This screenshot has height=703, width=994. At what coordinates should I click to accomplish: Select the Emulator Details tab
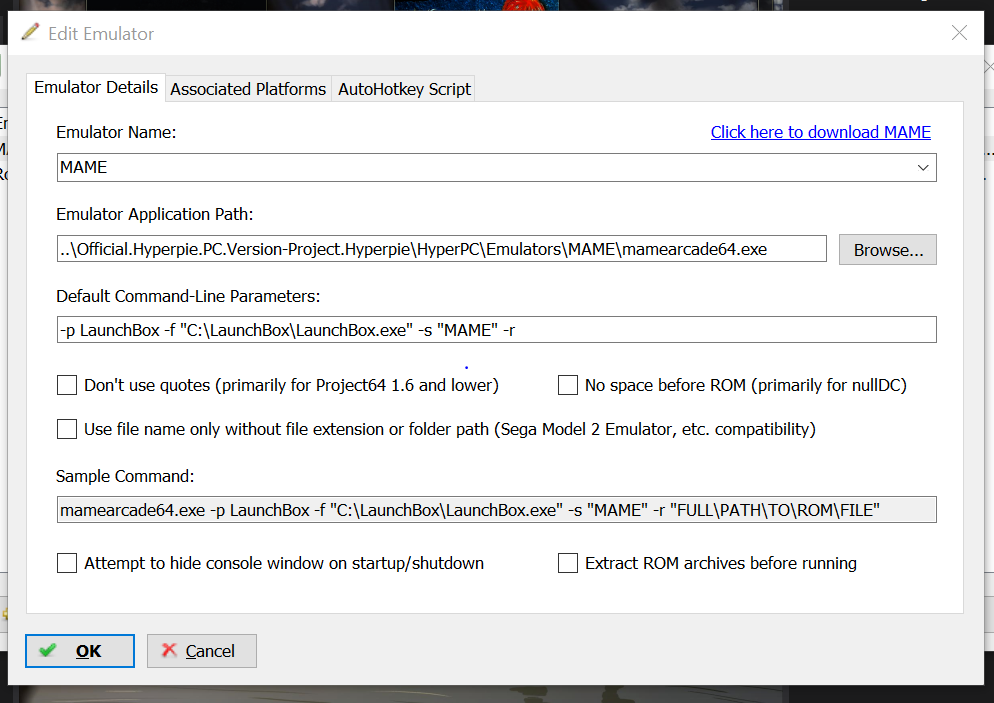pyautogui.click(x=96, y=87)
